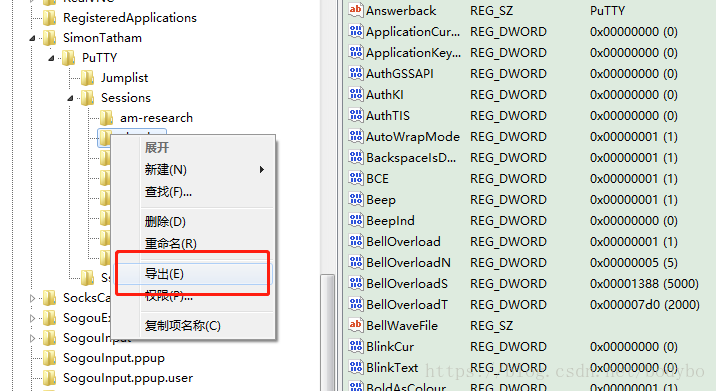
Task: Click the ApplicationKey... DWORD value icon
Action: [x=356, y=52]
